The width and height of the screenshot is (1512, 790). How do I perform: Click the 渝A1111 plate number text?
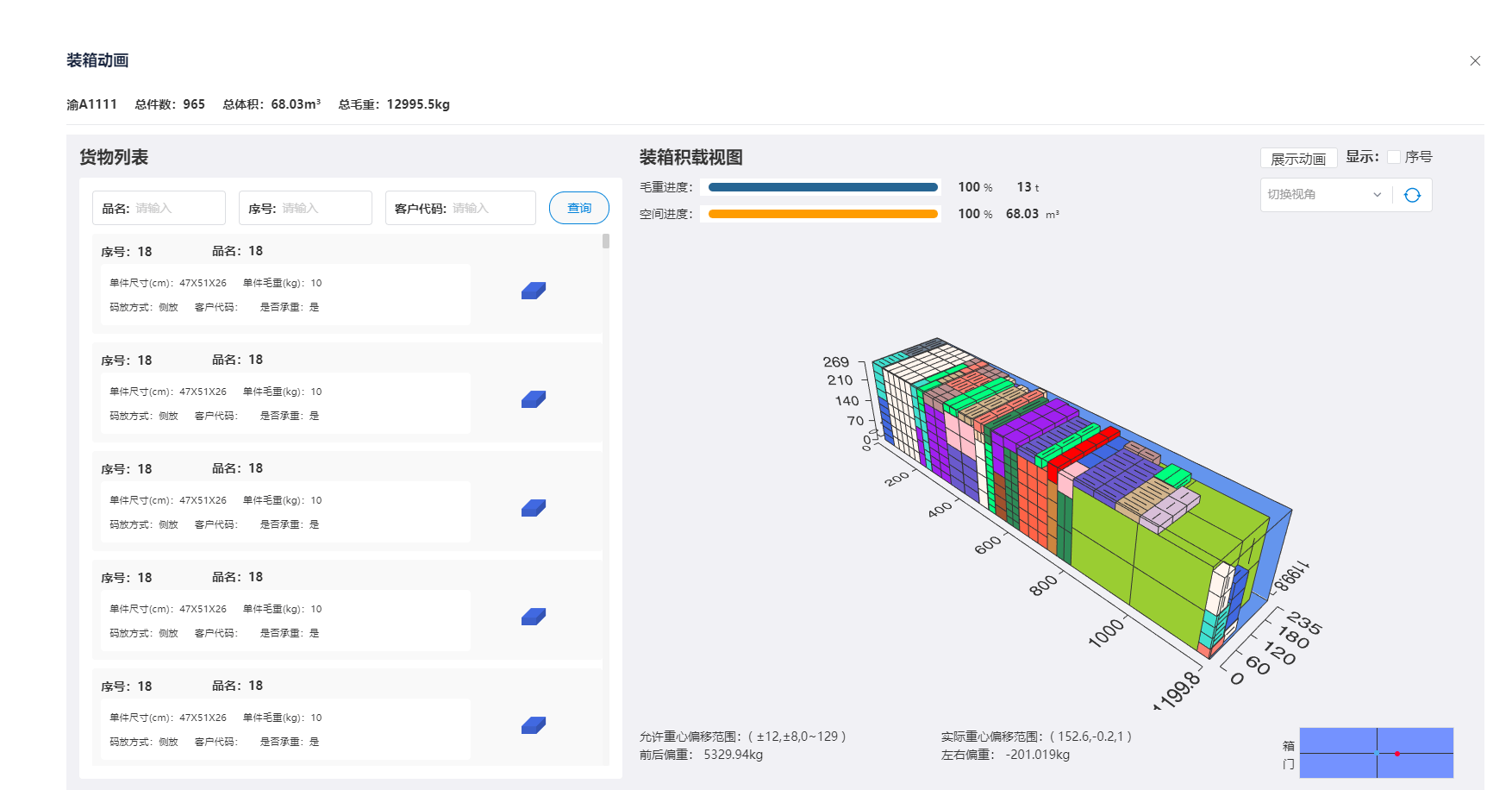click(91, 104)
